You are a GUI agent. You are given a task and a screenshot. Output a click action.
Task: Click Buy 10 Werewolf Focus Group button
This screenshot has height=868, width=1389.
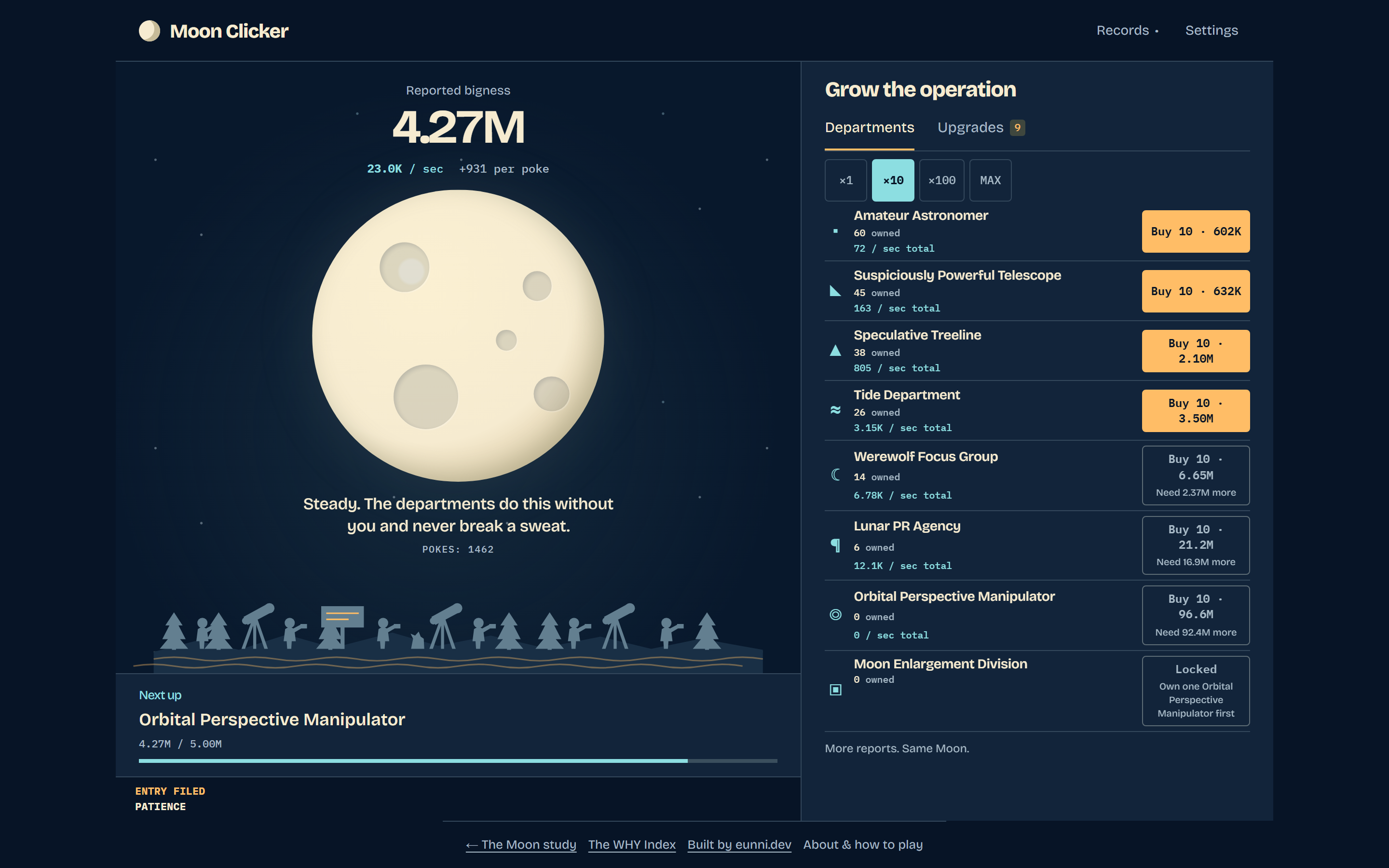1196,475
